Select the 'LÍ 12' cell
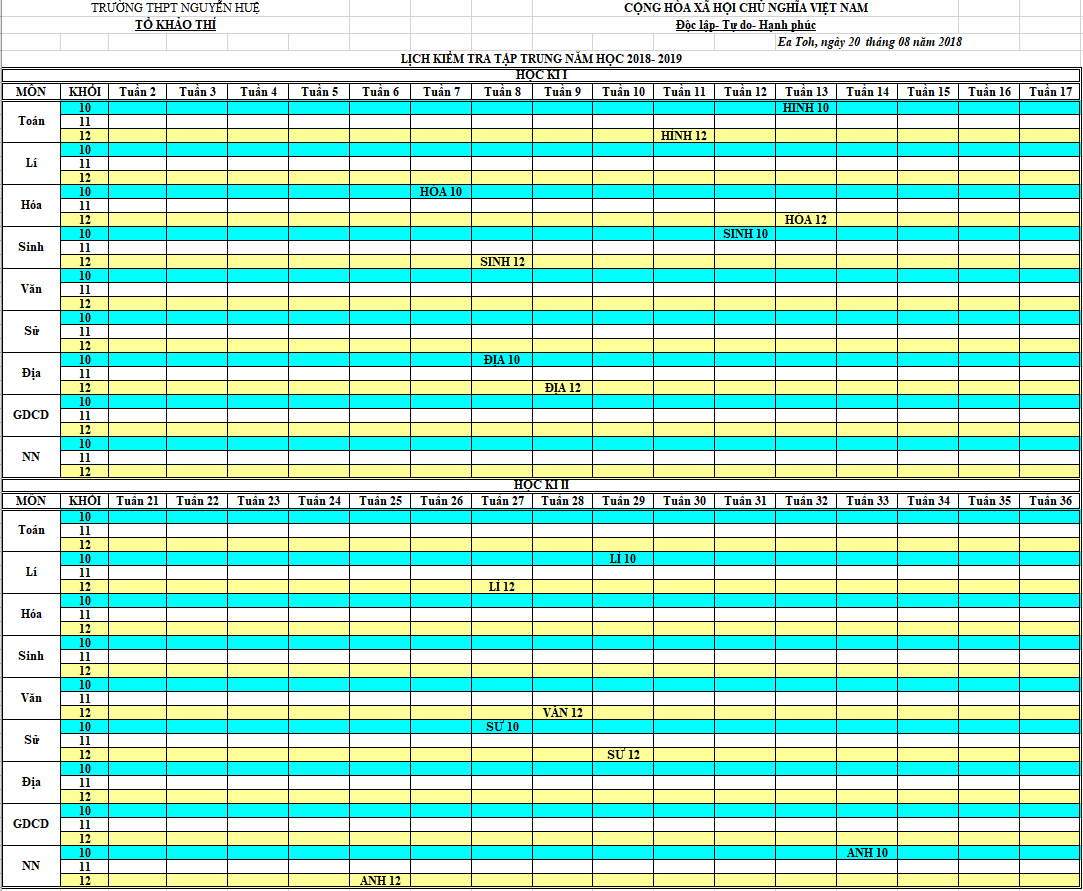The image size is (1083, 891). tap(502, 587)
